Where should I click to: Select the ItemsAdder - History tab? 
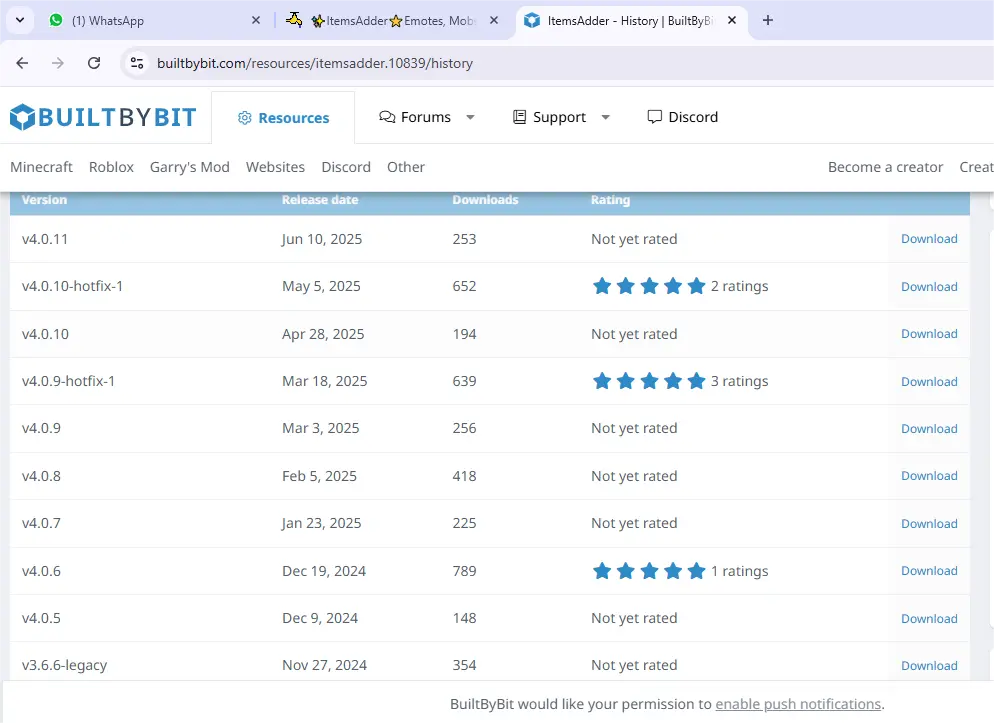(x=631, y=20)
